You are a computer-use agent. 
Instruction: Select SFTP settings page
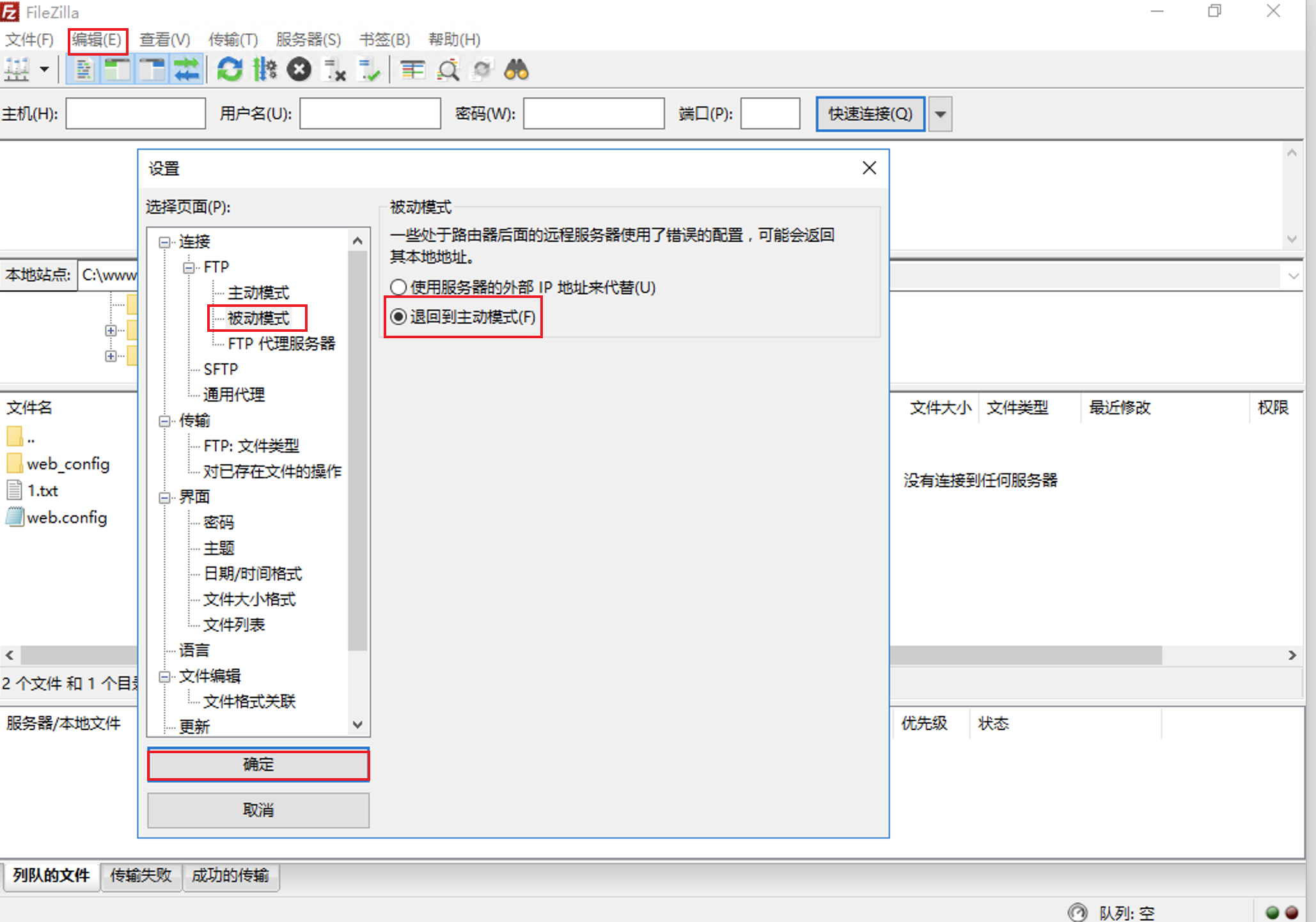[x=221, y=369]
